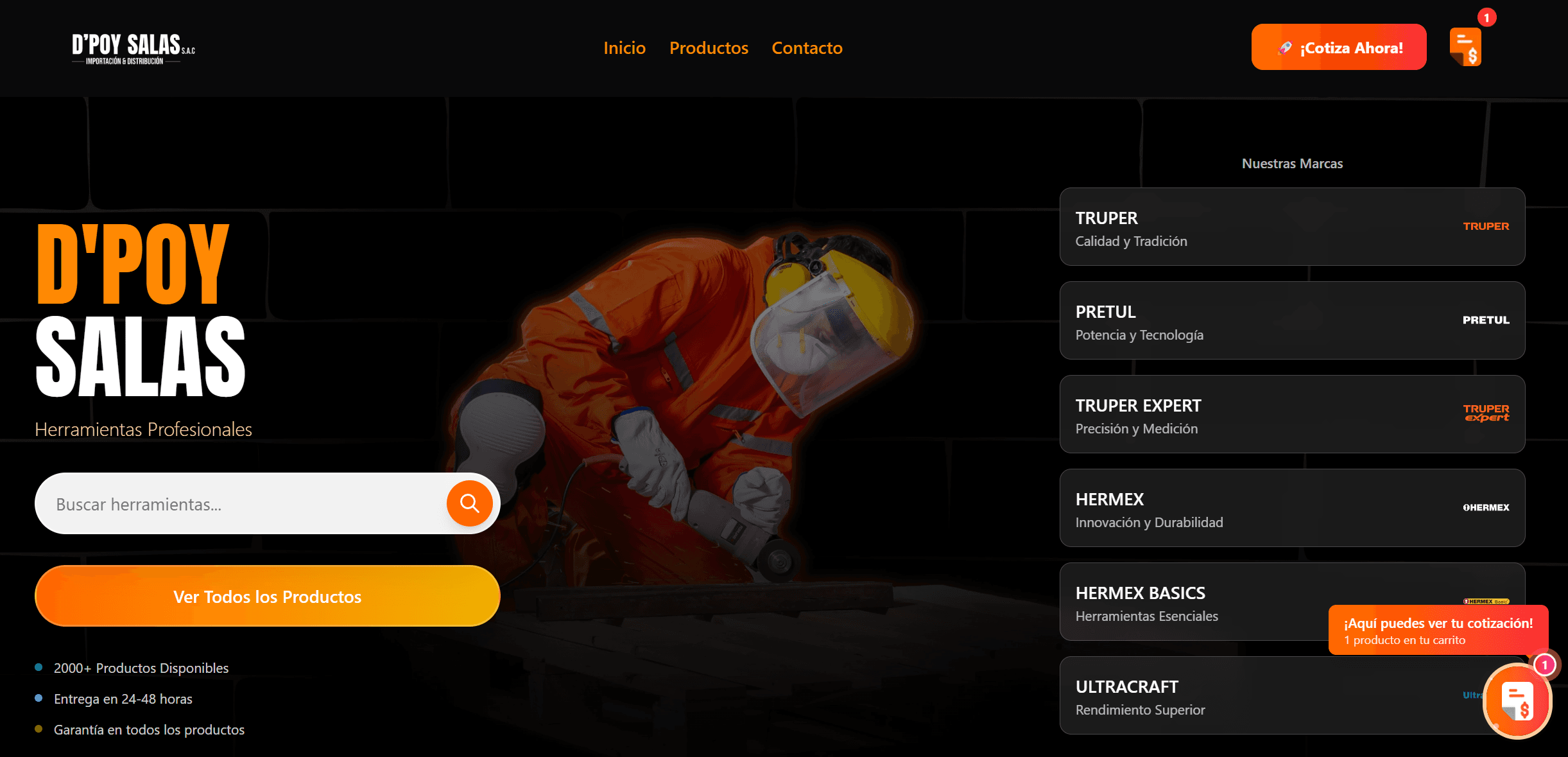Click Ver Todos los Productos button

click(x=267, y=596)
